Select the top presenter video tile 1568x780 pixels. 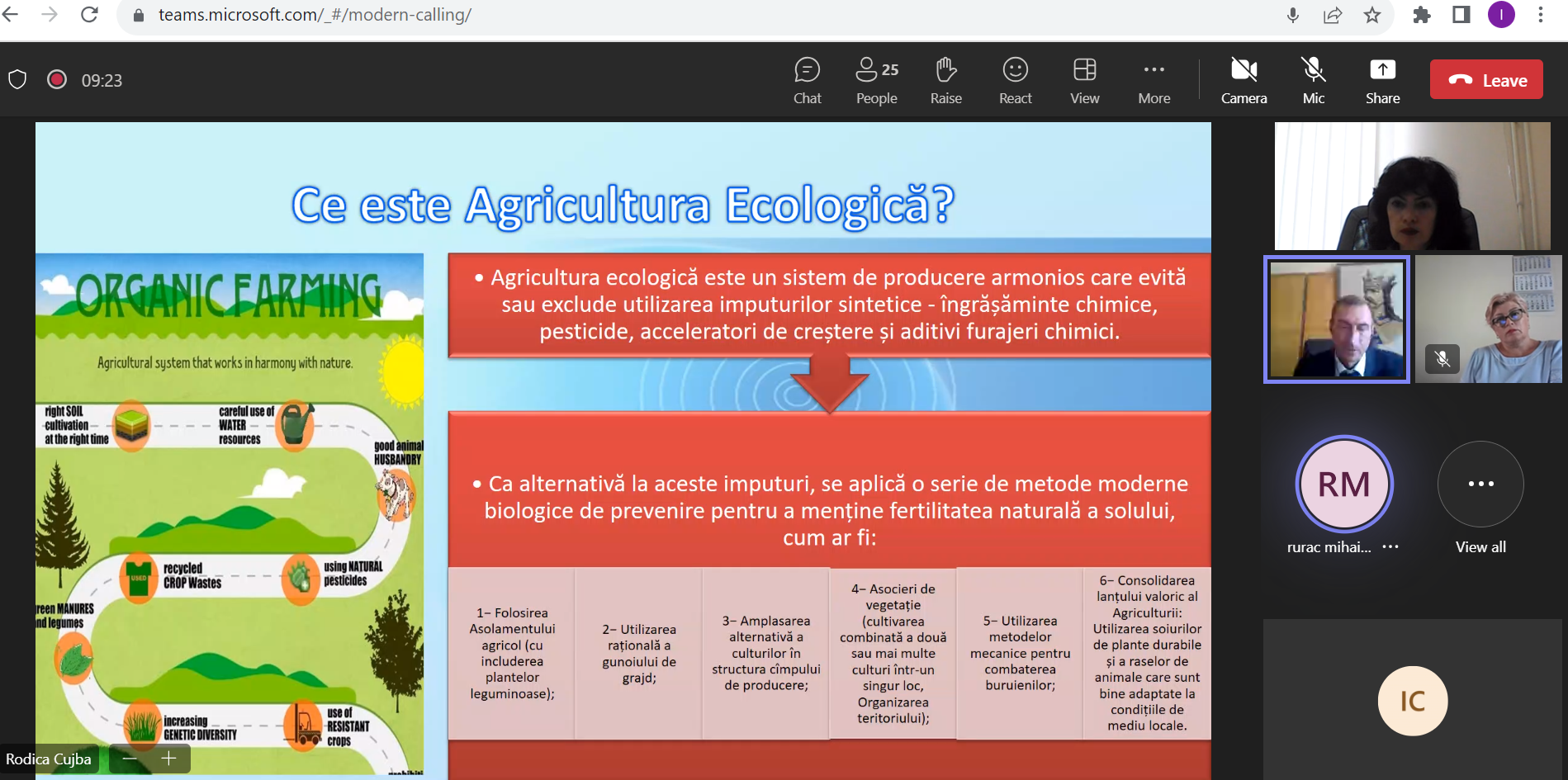coord(1412,186)
